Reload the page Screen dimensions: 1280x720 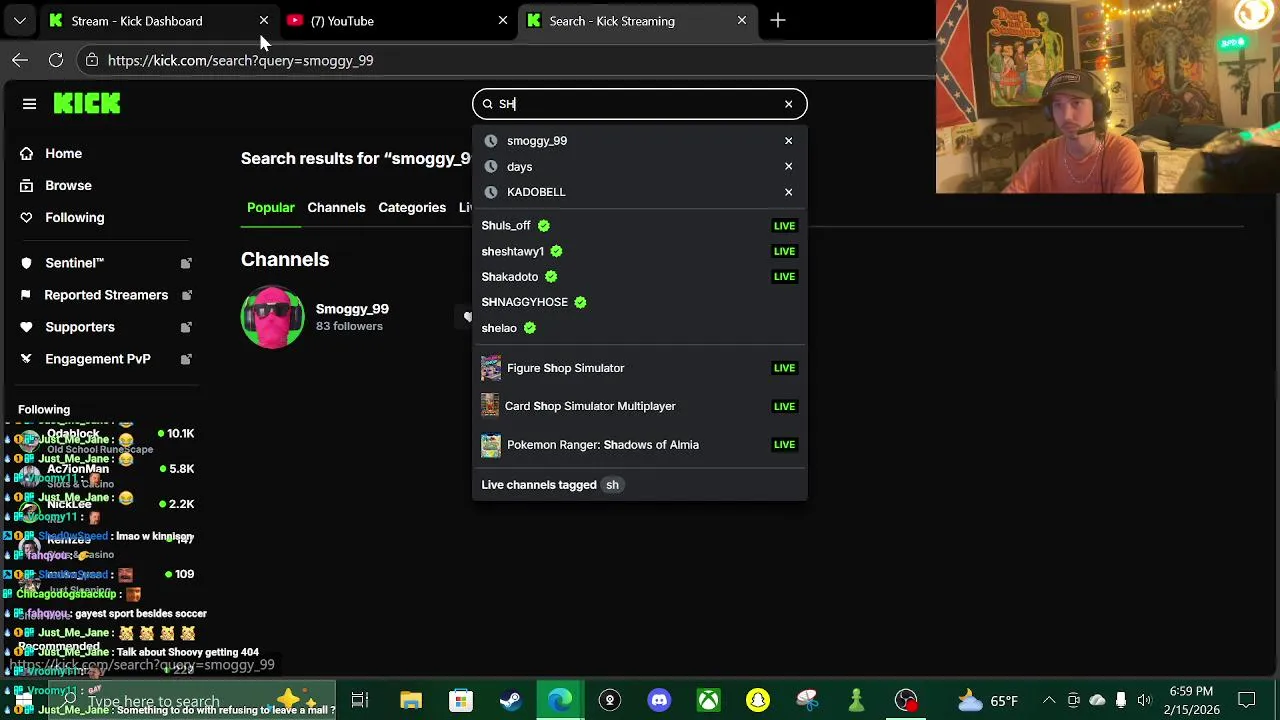(56, 60)
